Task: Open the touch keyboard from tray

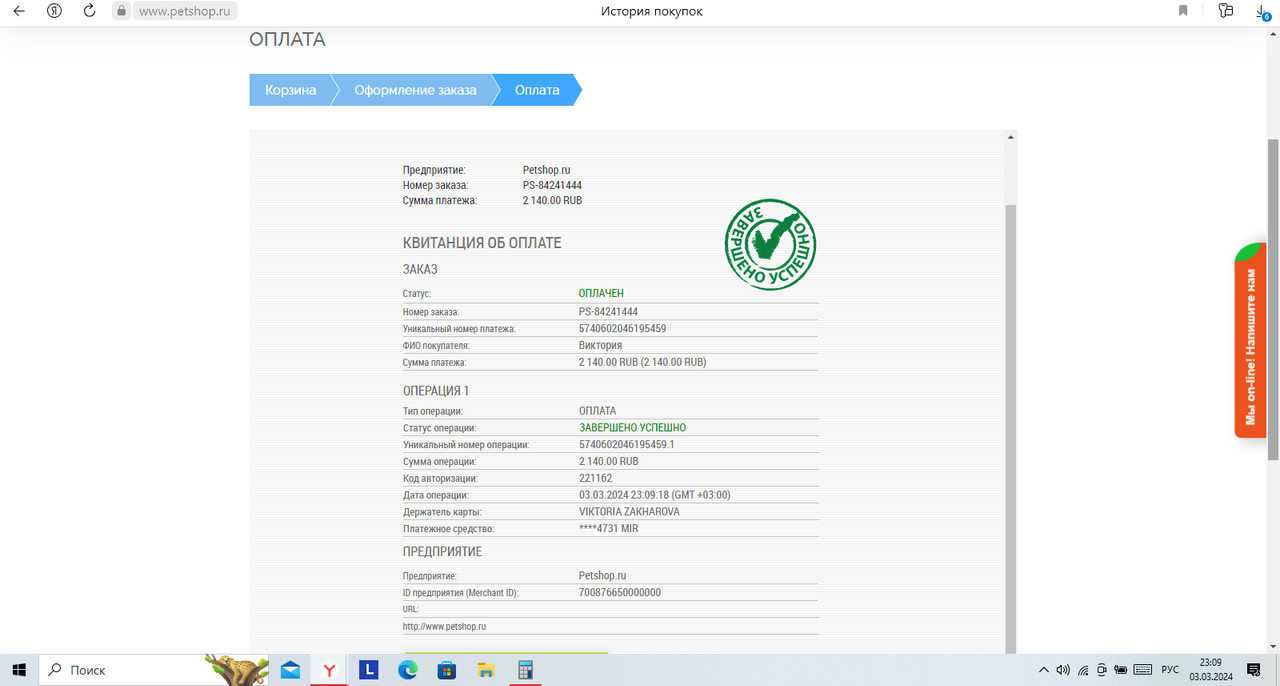Action: coord(1142,669)
